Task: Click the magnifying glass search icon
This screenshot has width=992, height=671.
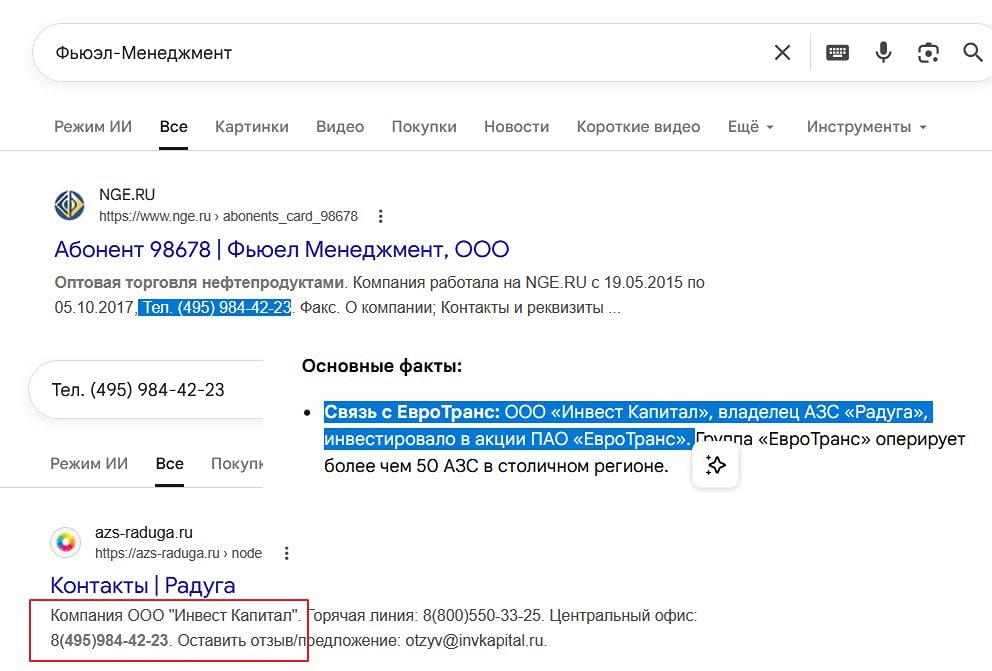Action: 972,53
